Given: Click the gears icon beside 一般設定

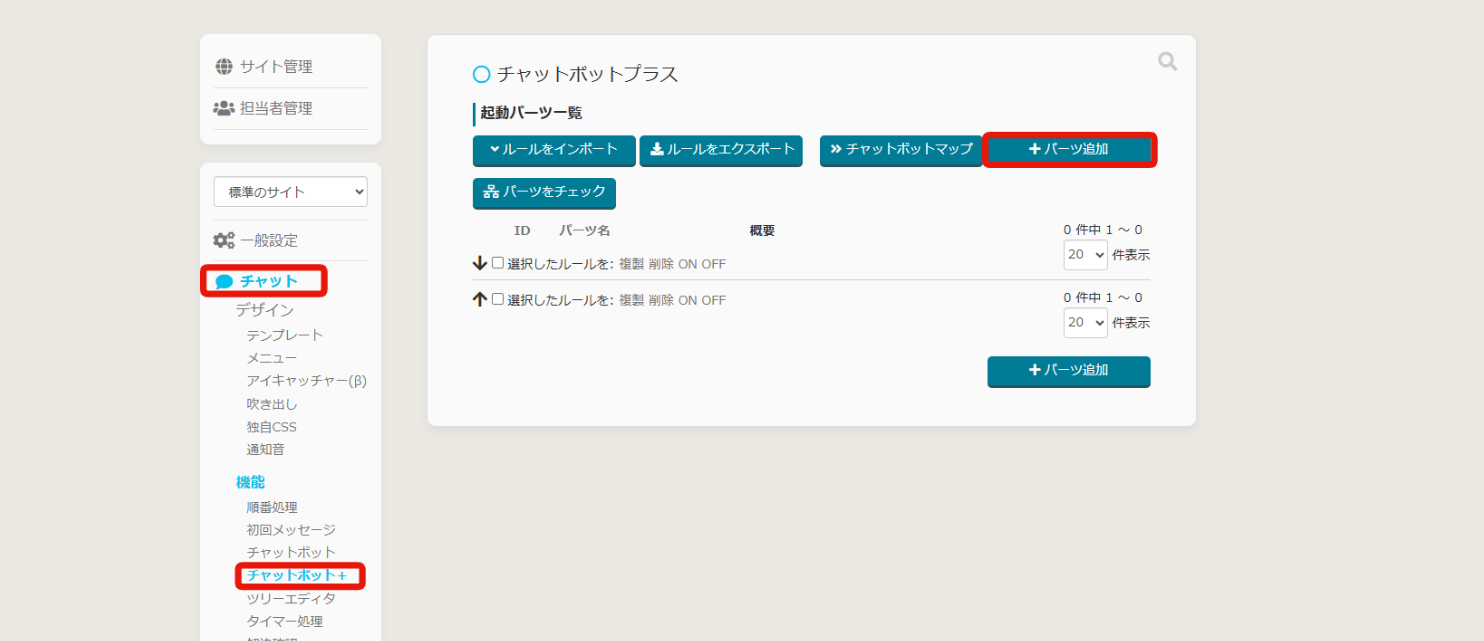Looking at the screenshot, I should pos(224,240).
